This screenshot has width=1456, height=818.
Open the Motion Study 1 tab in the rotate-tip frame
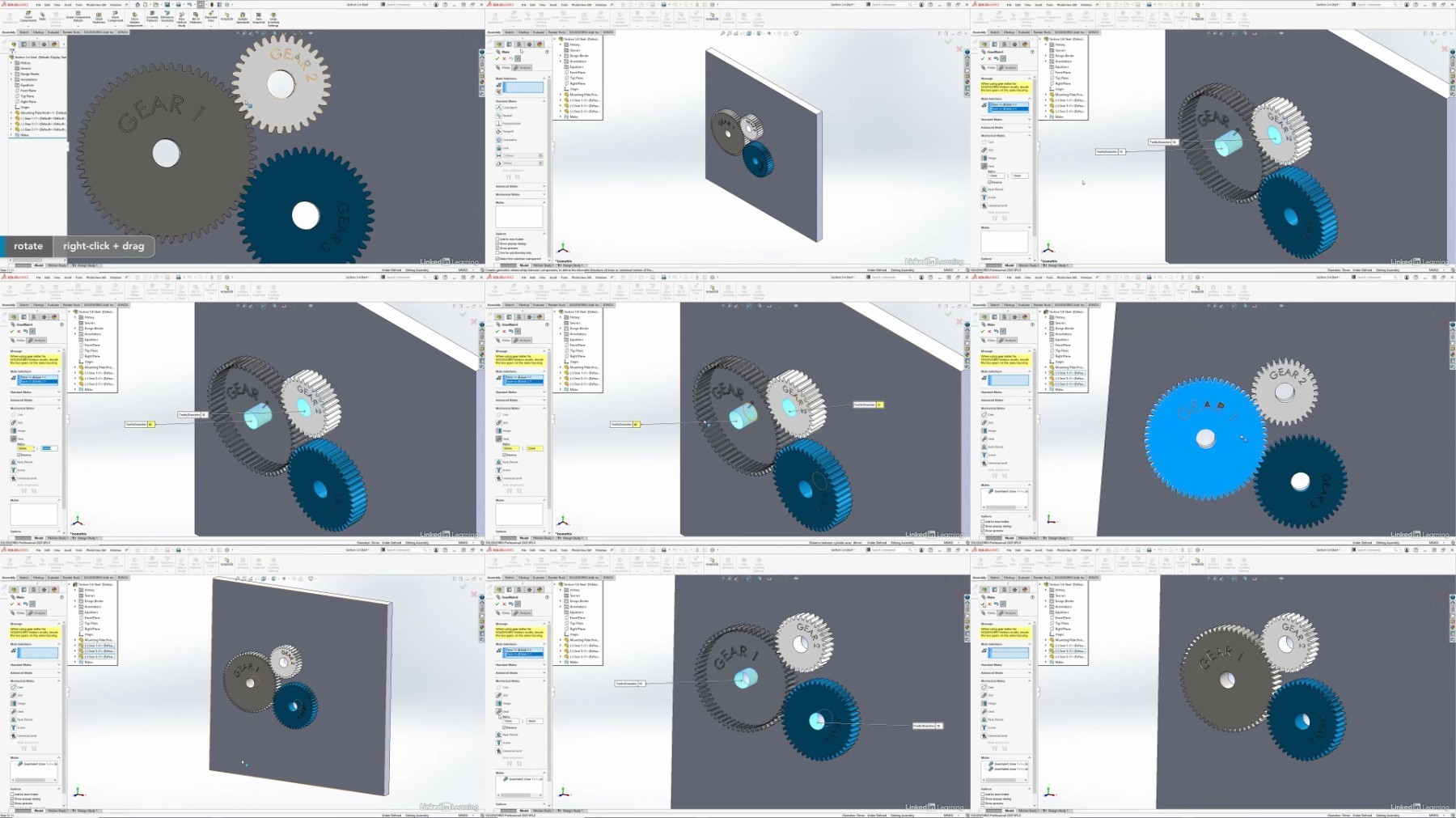57,265
